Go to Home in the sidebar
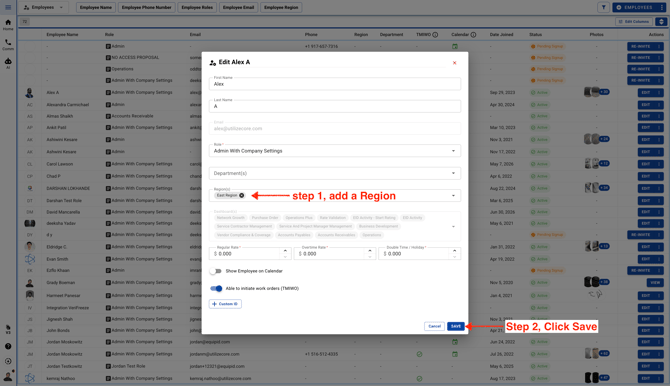This screenshot has height=386, width=670. [x=8, y=24]
